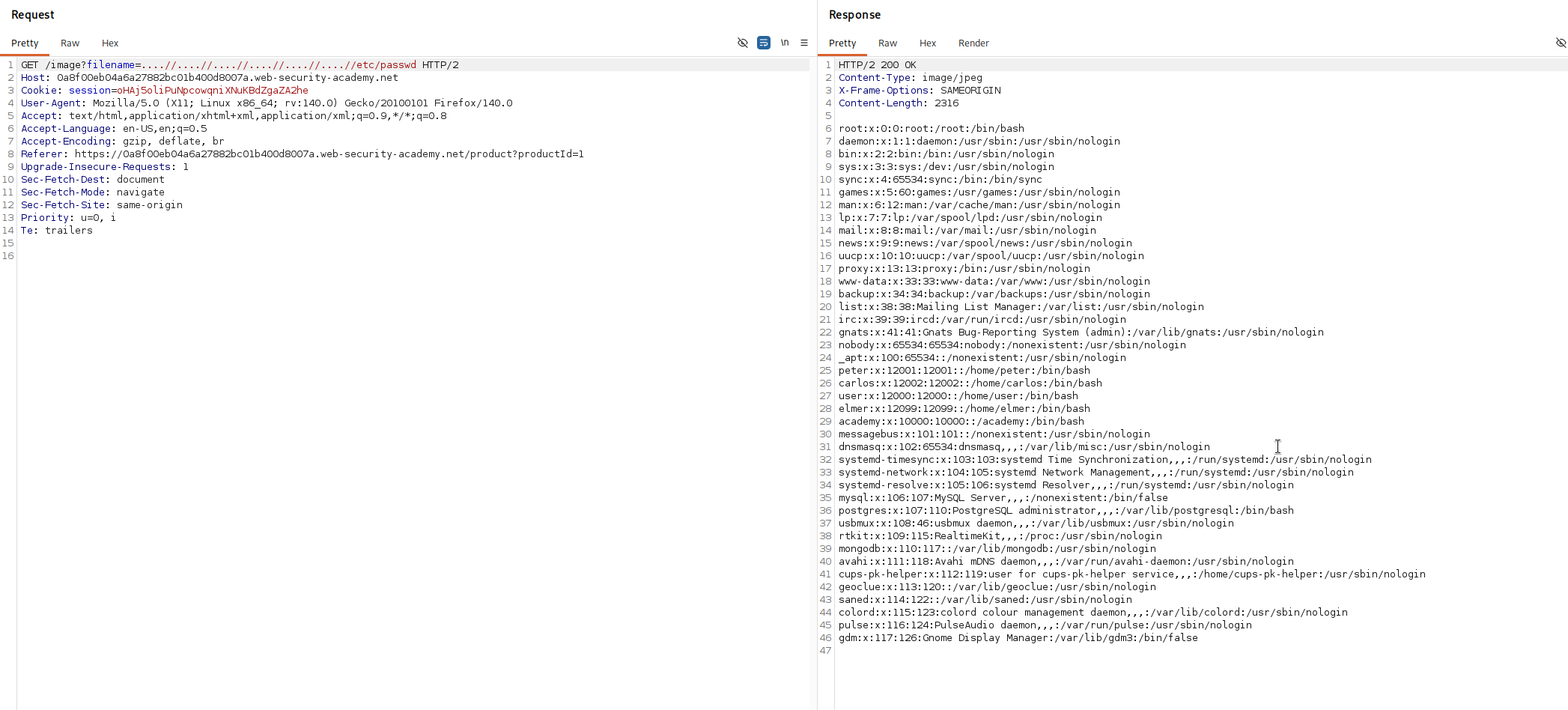Click the cups-pk-helper passwd entry
The width and height of the screenshot is (1568, 710).
pos(1132,574)
